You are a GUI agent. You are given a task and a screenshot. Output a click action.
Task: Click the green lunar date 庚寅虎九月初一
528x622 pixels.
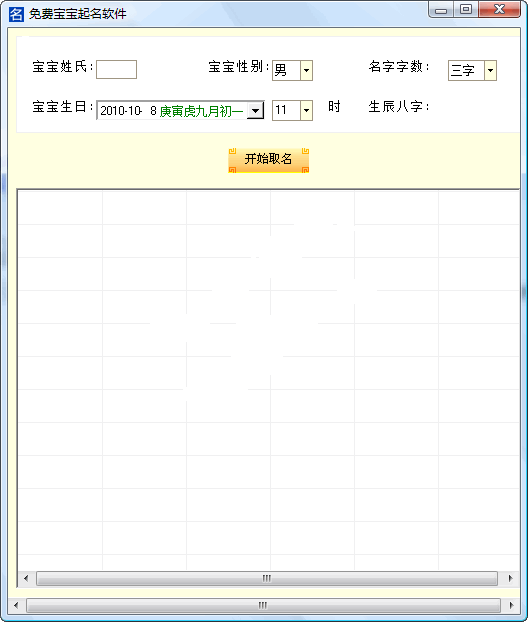201,111
